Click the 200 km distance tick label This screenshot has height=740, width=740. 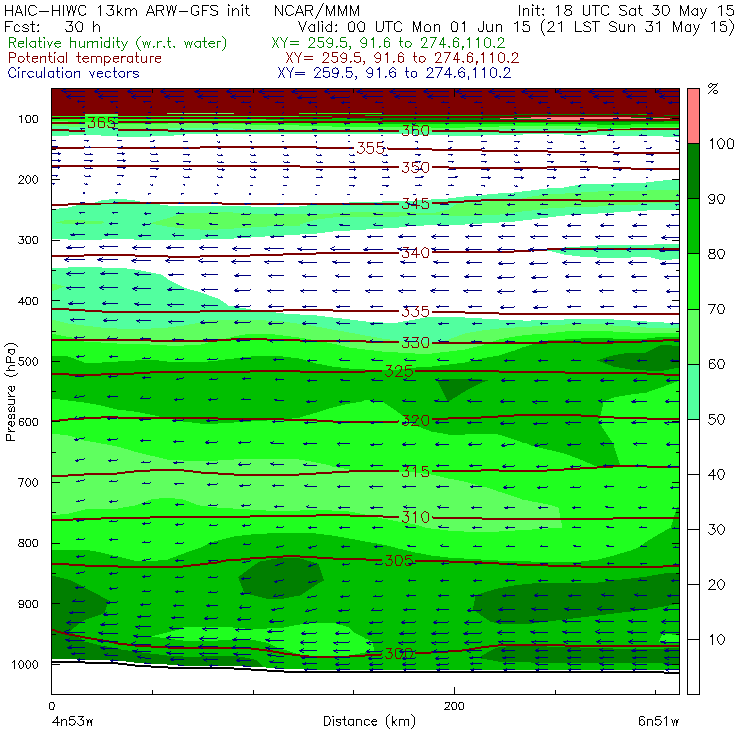[x=454, y=706]
